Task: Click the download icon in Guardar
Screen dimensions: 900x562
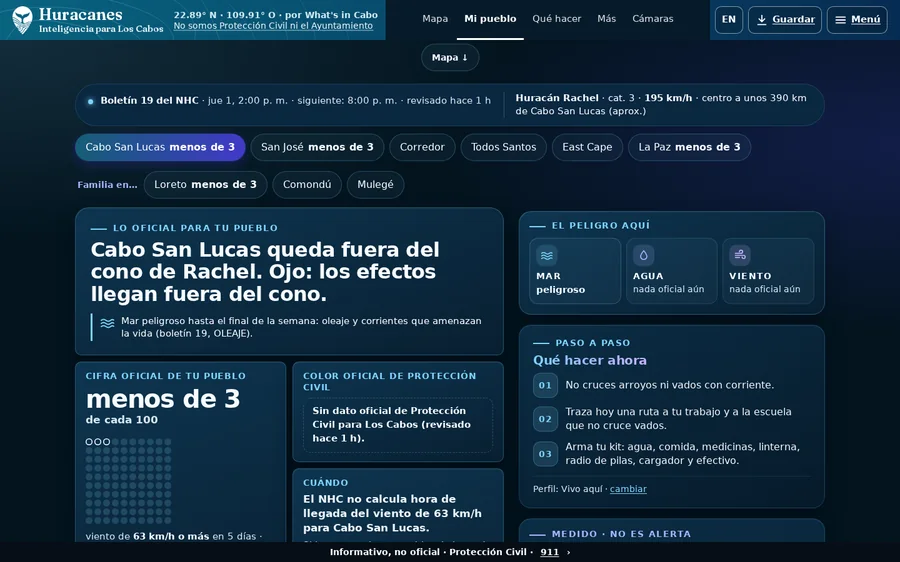Action: point(762,20)
